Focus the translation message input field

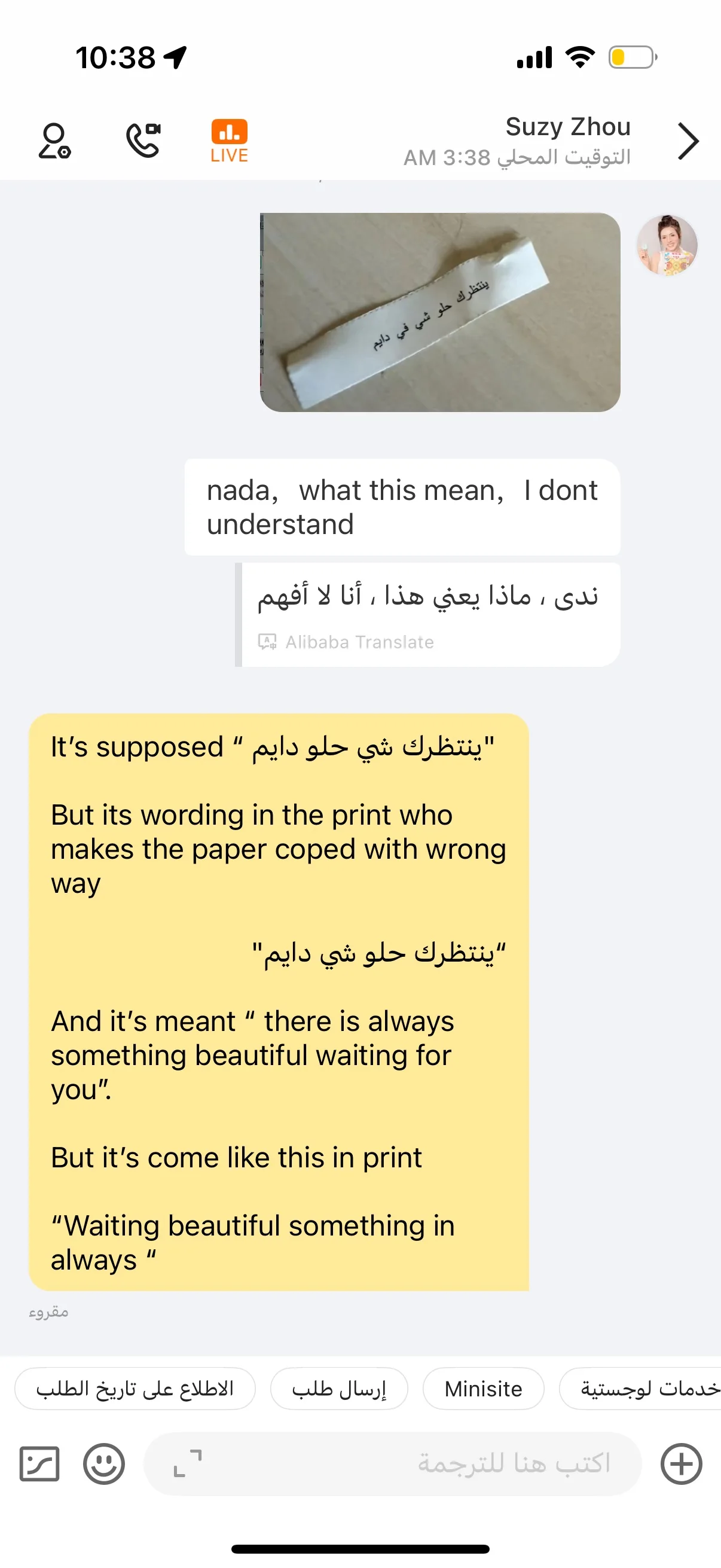point(392,1463)
